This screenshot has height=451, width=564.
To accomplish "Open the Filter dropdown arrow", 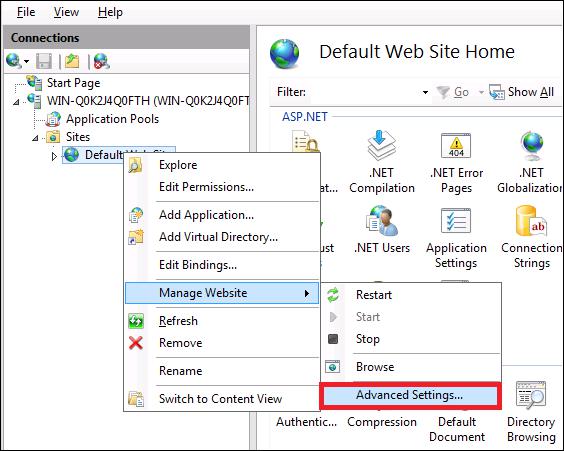I will pos(425,92).
